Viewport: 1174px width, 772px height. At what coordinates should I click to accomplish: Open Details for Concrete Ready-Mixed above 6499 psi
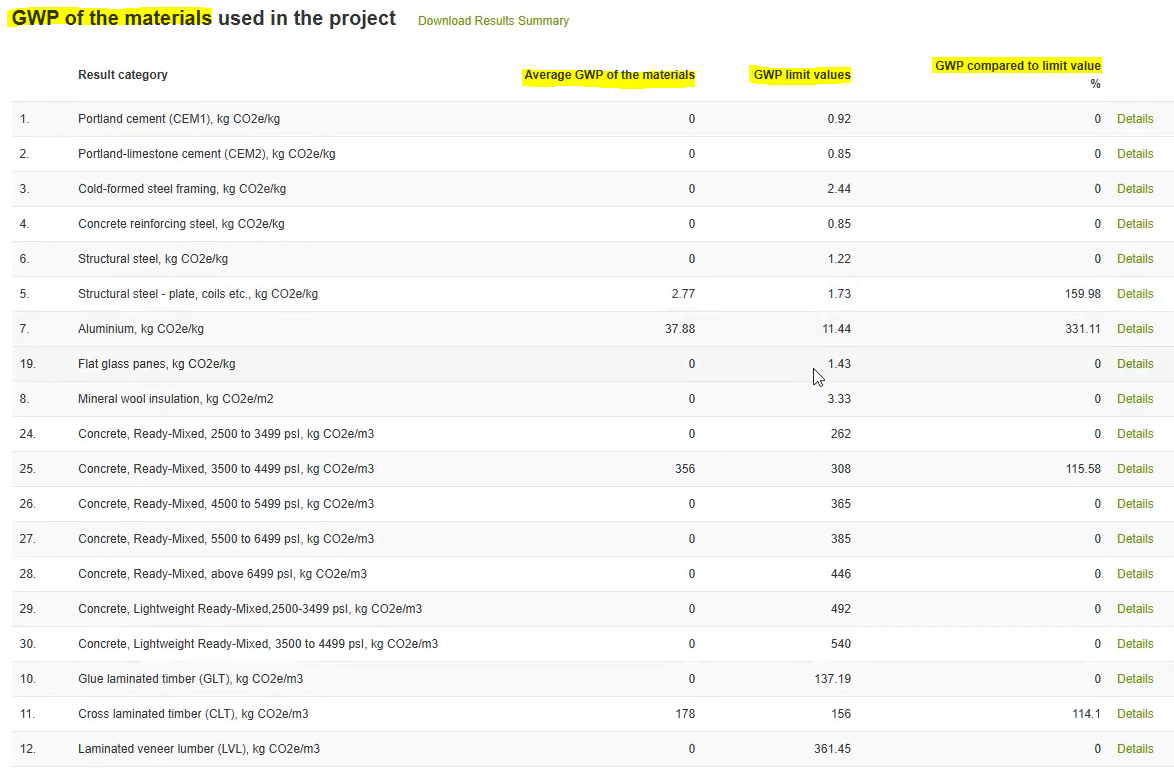coord(1135,573)
